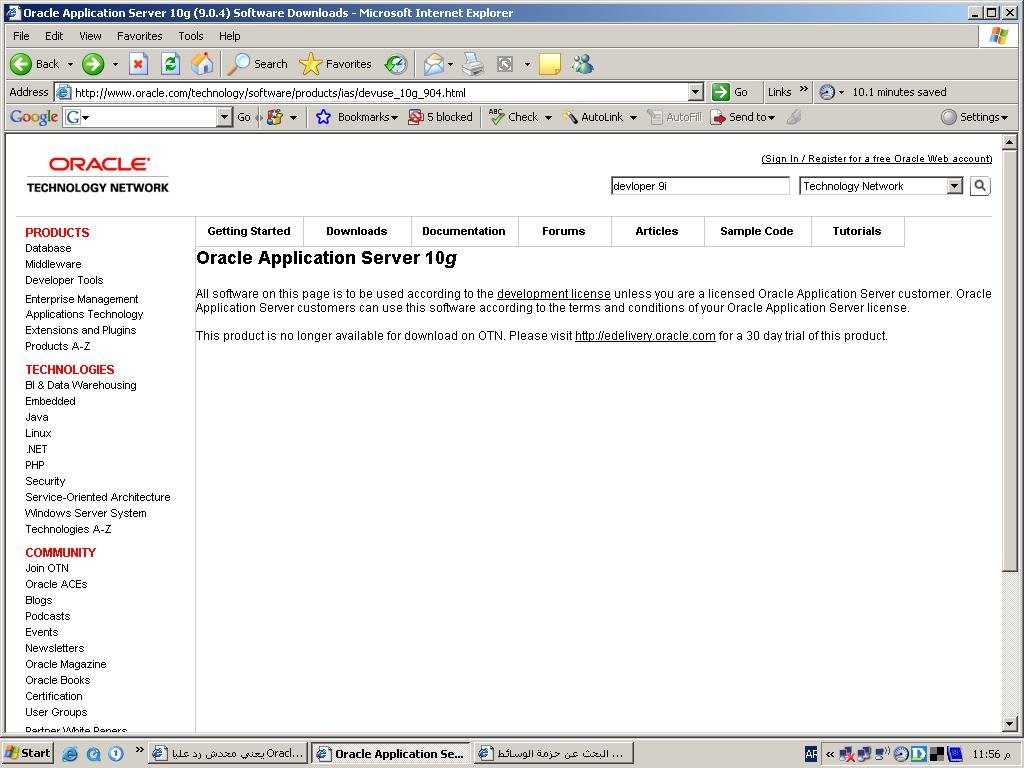Click the AR language indicator in taskbar
Image resolution: width=1024 pixels, height=768 pixels.
click(x=811, y=754)
